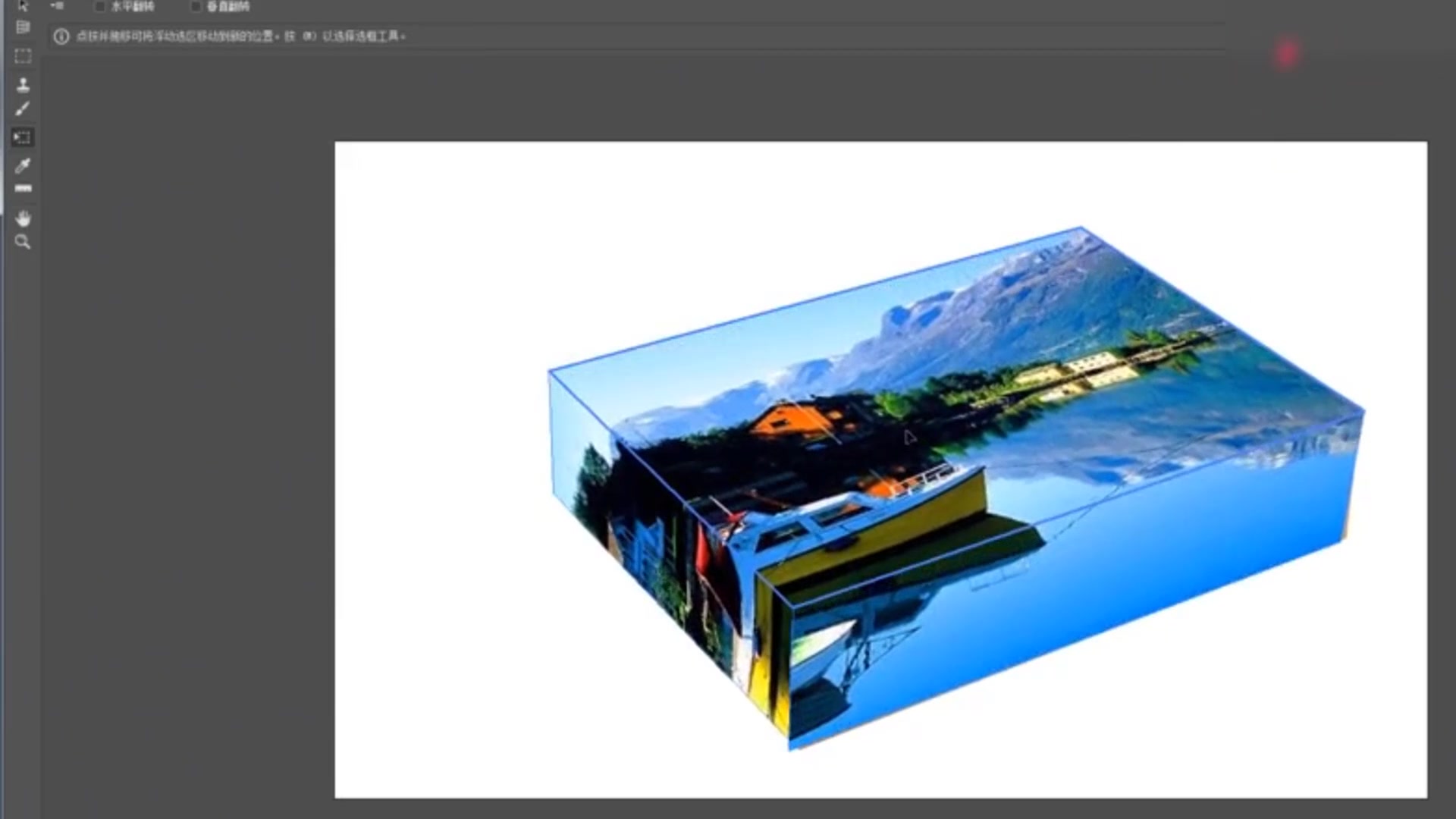The image size is (1456, 819).
Task: Select the Stamp tool
Action: [x=23, y=84]
